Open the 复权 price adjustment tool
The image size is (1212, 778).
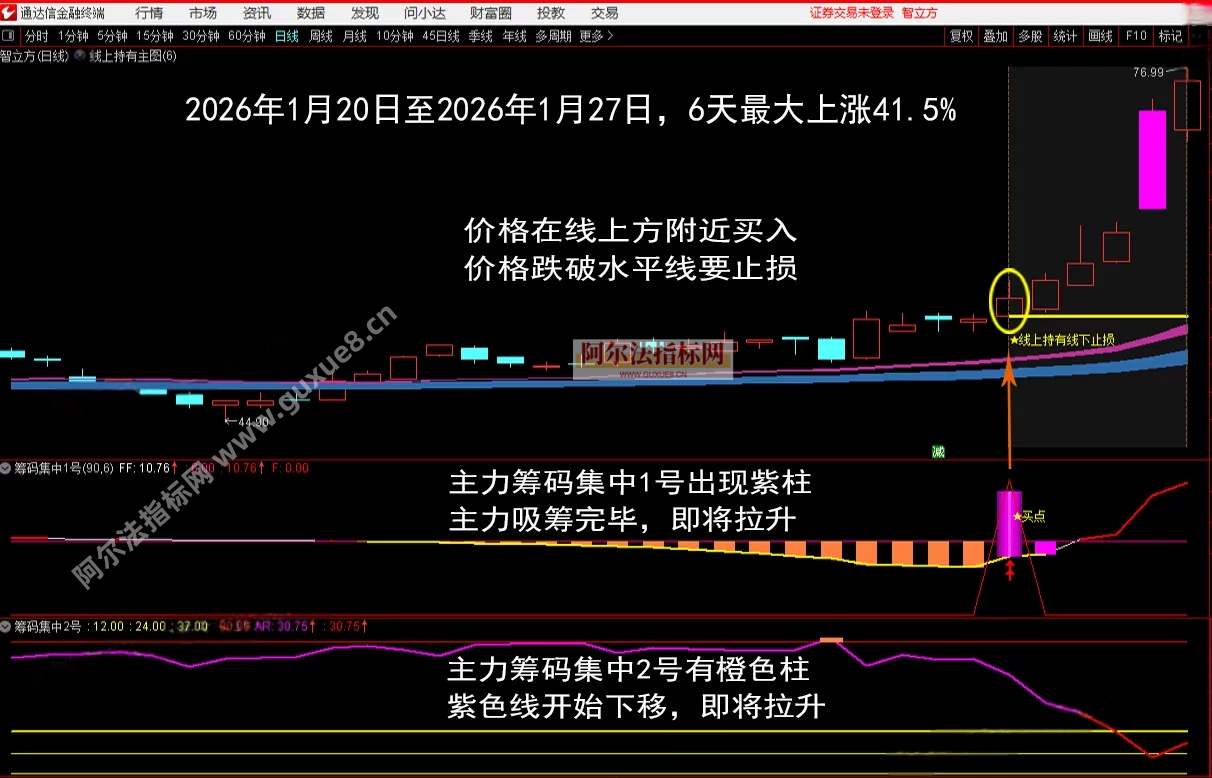pos(961,35)
